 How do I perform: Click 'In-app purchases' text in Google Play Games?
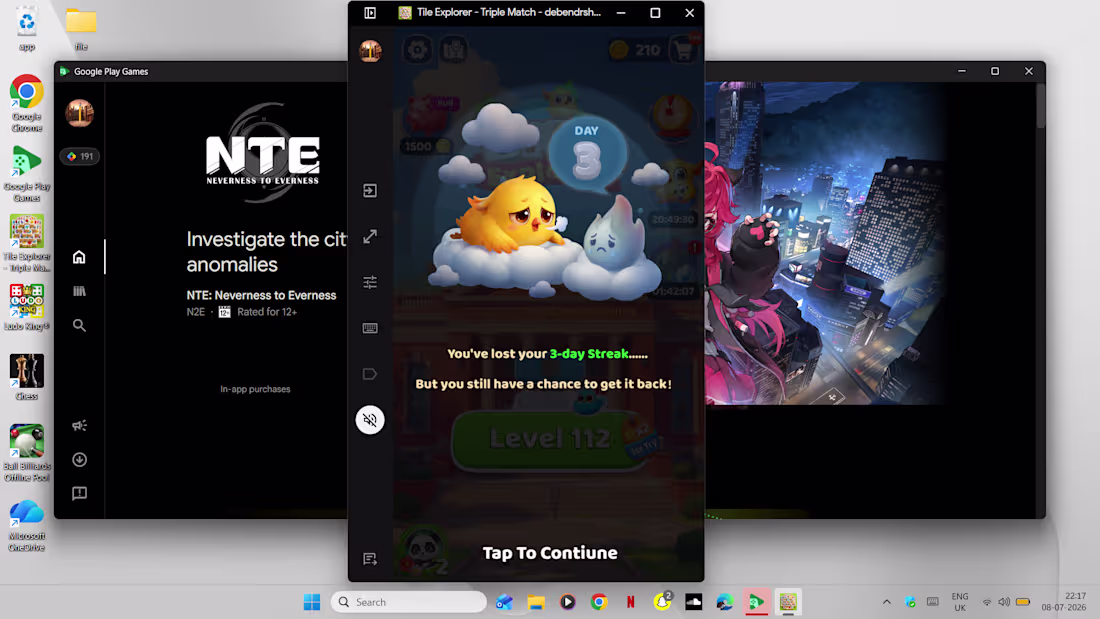[255, 389]
